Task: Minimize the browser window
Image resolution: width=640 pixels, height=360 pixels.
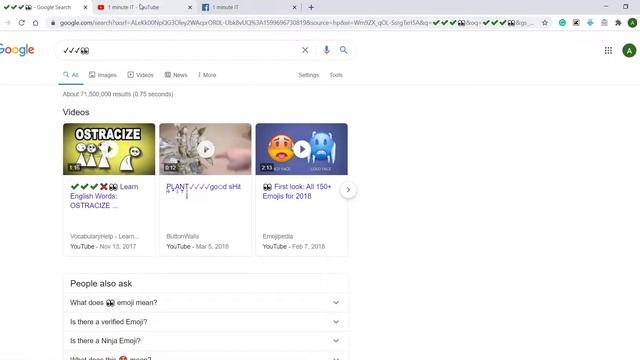Action: pyautogui.click(x=606, y=7)
